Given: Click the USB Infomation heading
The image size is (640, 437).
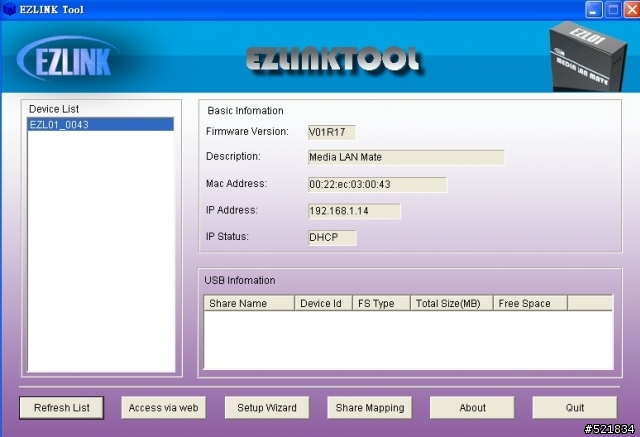Looking at the screenshot, I should click(x=240, y=280).
